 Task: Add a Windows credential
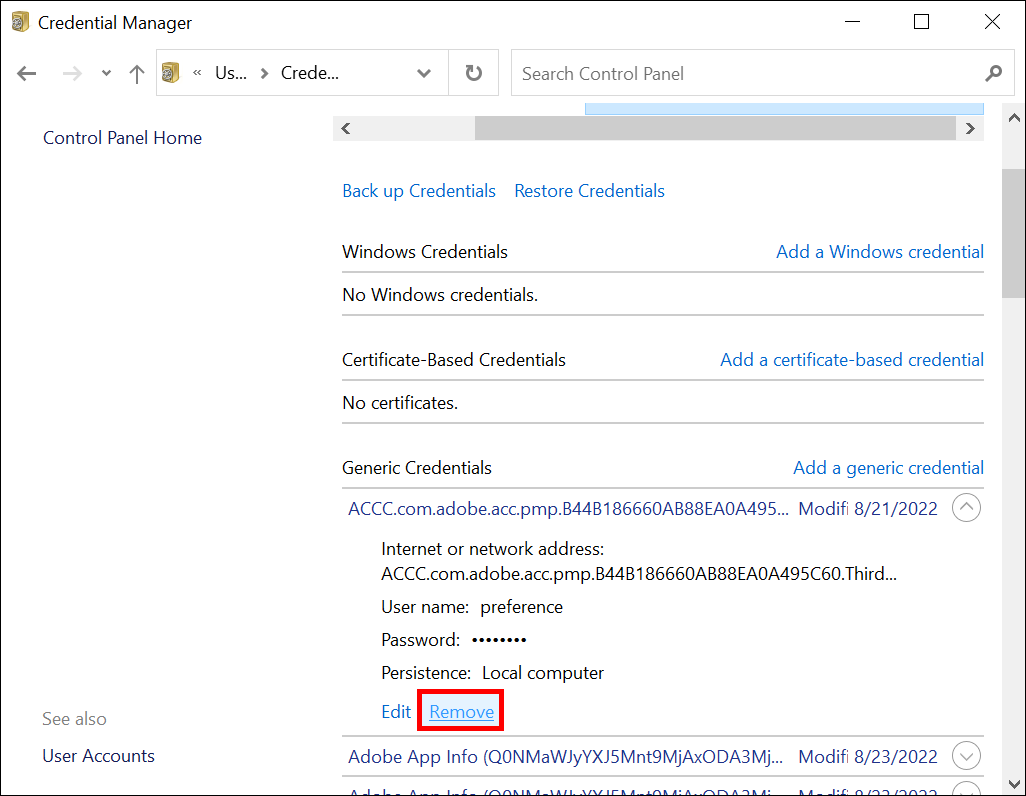pos(879,252)
